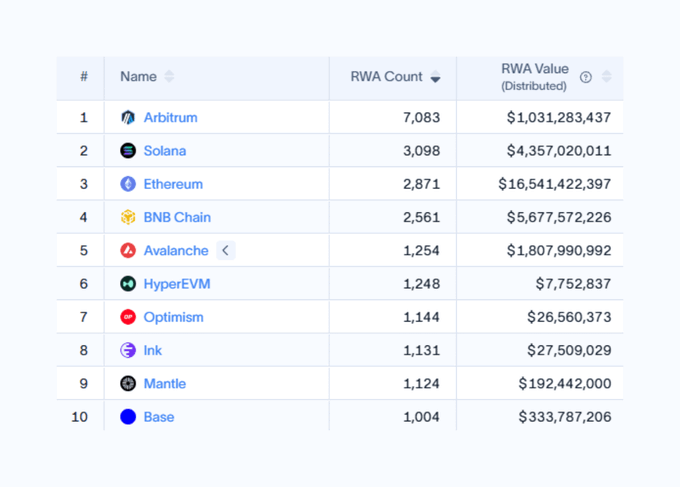Click the # column header
Image resolution: width=680 pixels, height=487 pixels.
point(84,77)
